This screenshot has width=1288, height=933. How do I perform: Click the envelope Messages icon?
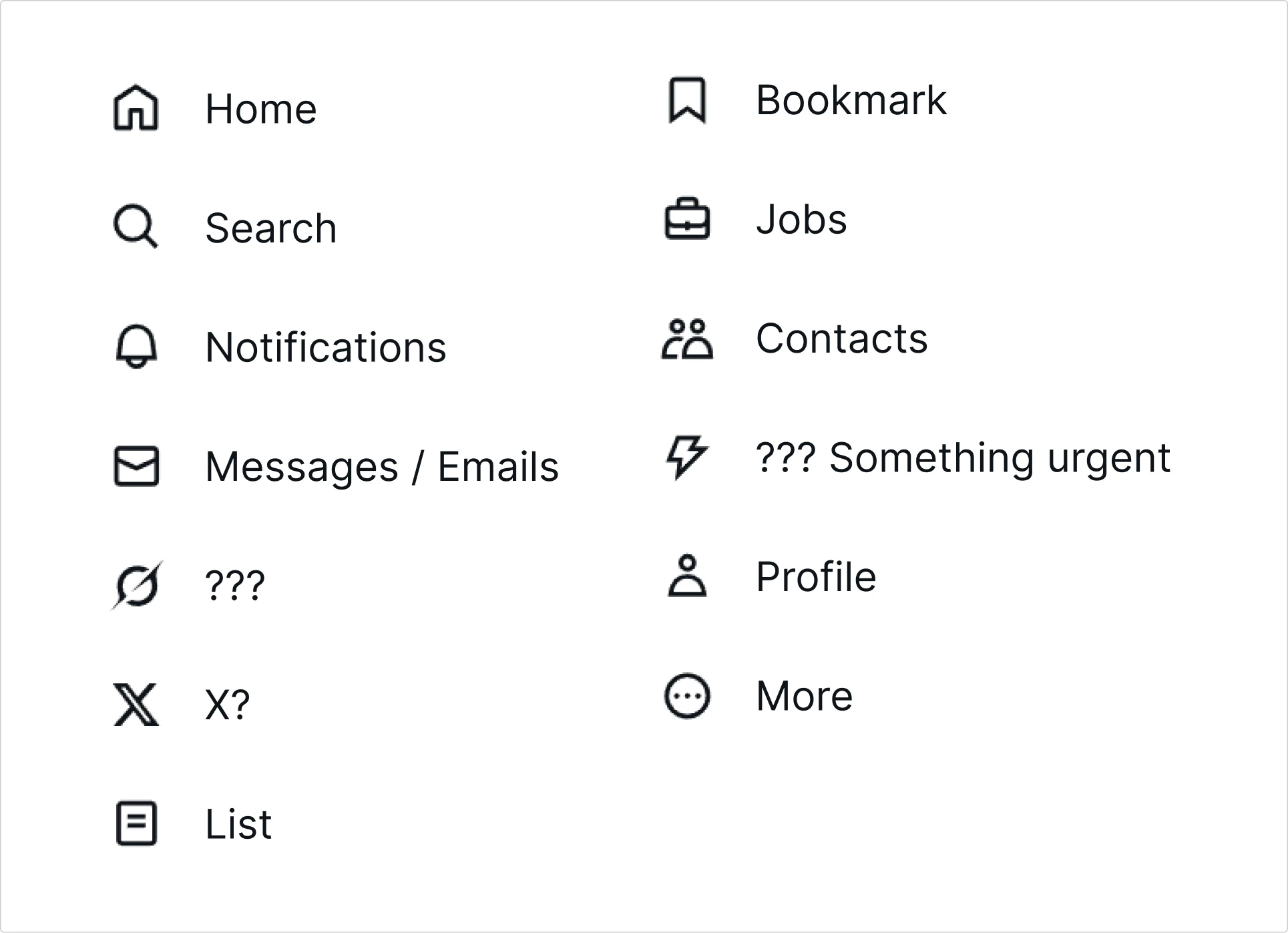point(136,465)
